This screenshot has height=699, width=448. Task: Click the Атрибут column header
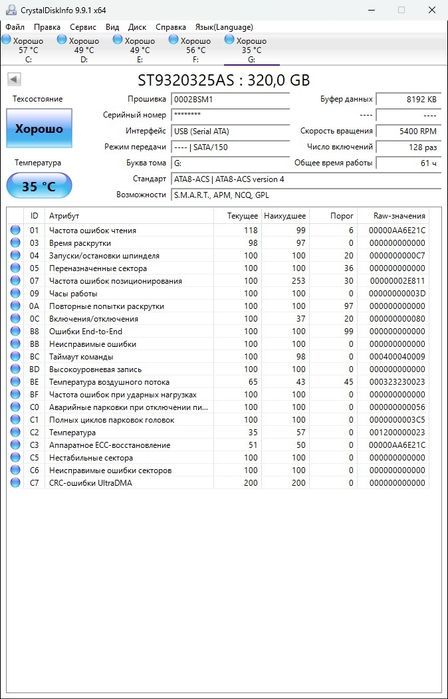[129, 216]
